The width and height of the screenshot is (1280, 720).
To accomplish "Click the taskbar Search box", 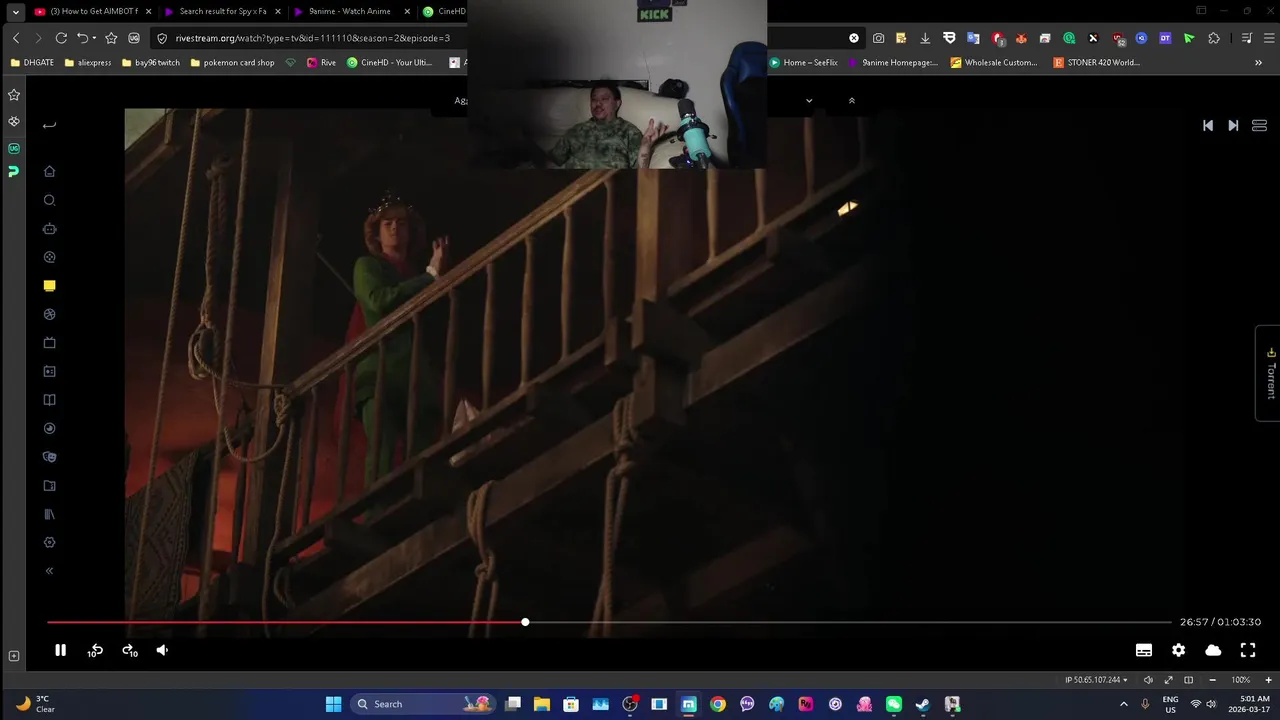I will click(x=424, y=704).
